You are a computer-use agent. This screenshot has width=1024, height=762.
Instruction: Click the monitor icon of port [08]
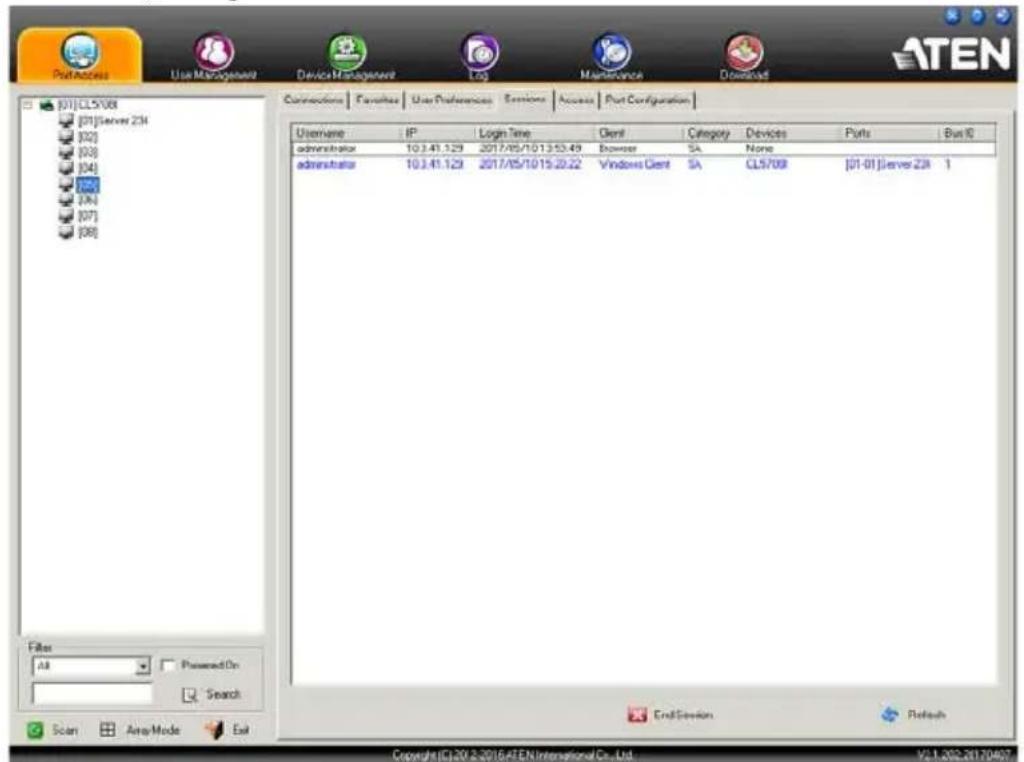[67, 232]
